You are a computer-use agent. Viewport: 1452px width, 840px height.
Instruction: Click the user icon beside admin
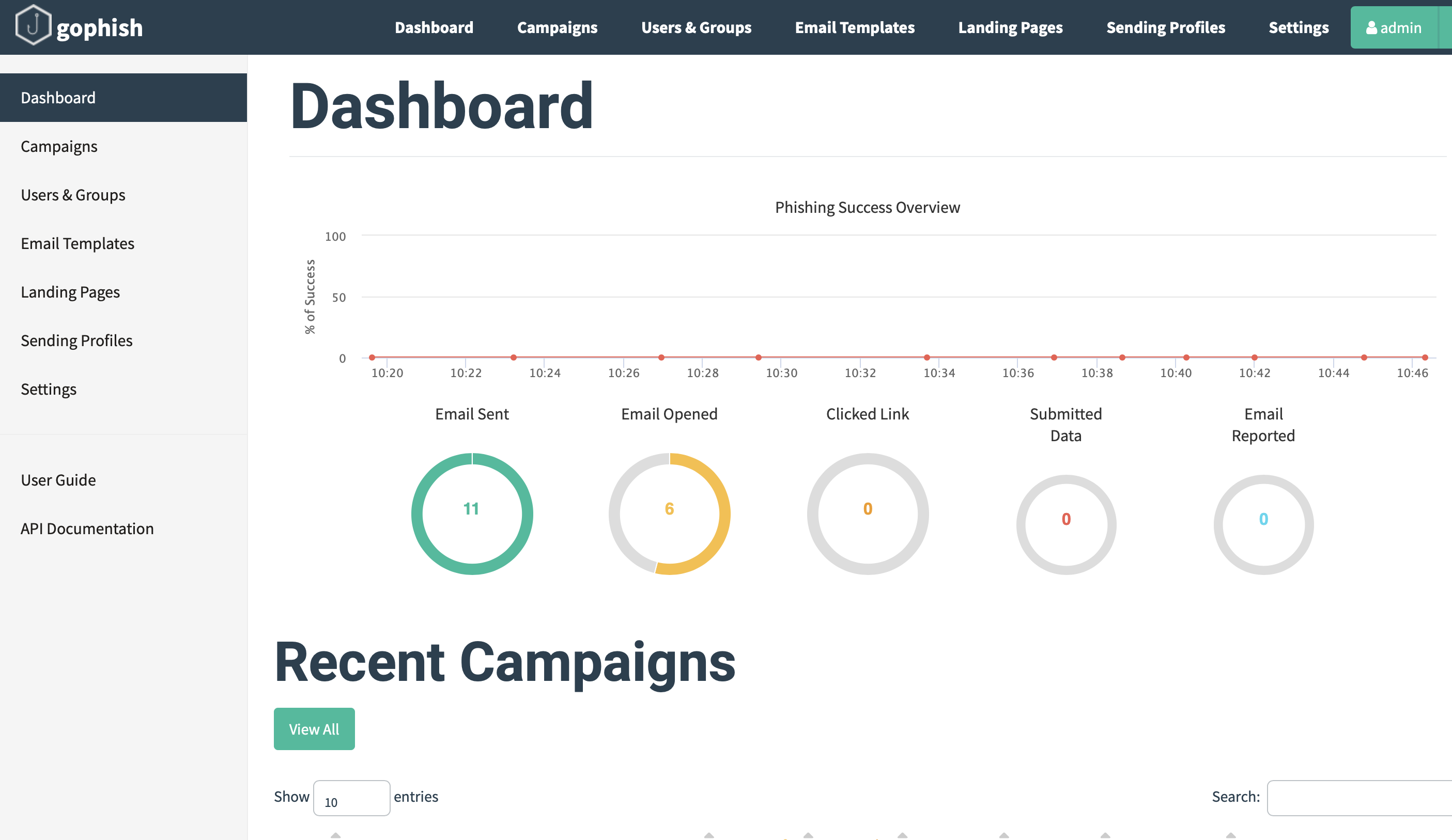[1371, 28]
